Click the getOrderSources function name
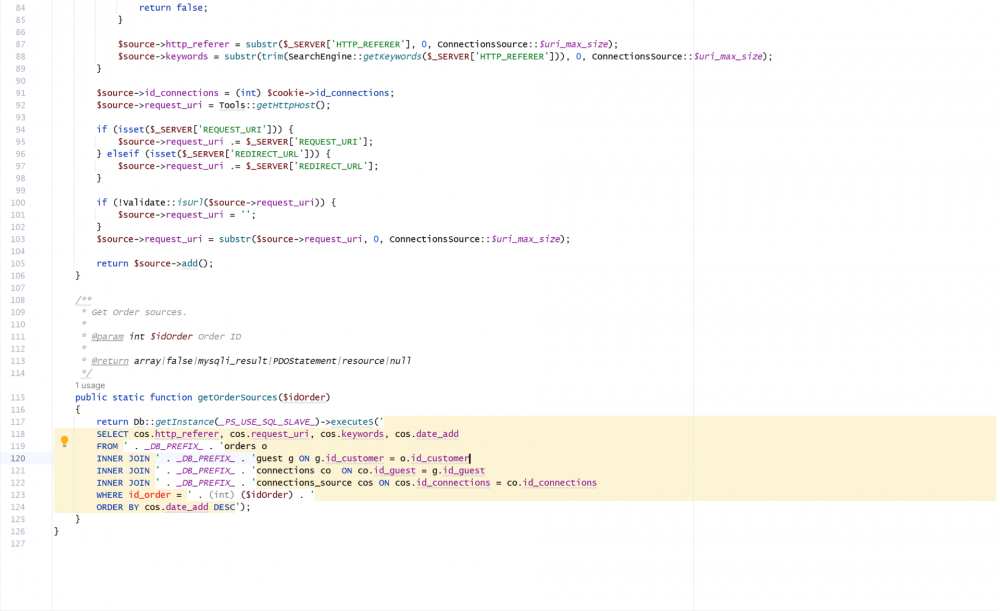The image size is (1000, 611). [x=237, y=397]
